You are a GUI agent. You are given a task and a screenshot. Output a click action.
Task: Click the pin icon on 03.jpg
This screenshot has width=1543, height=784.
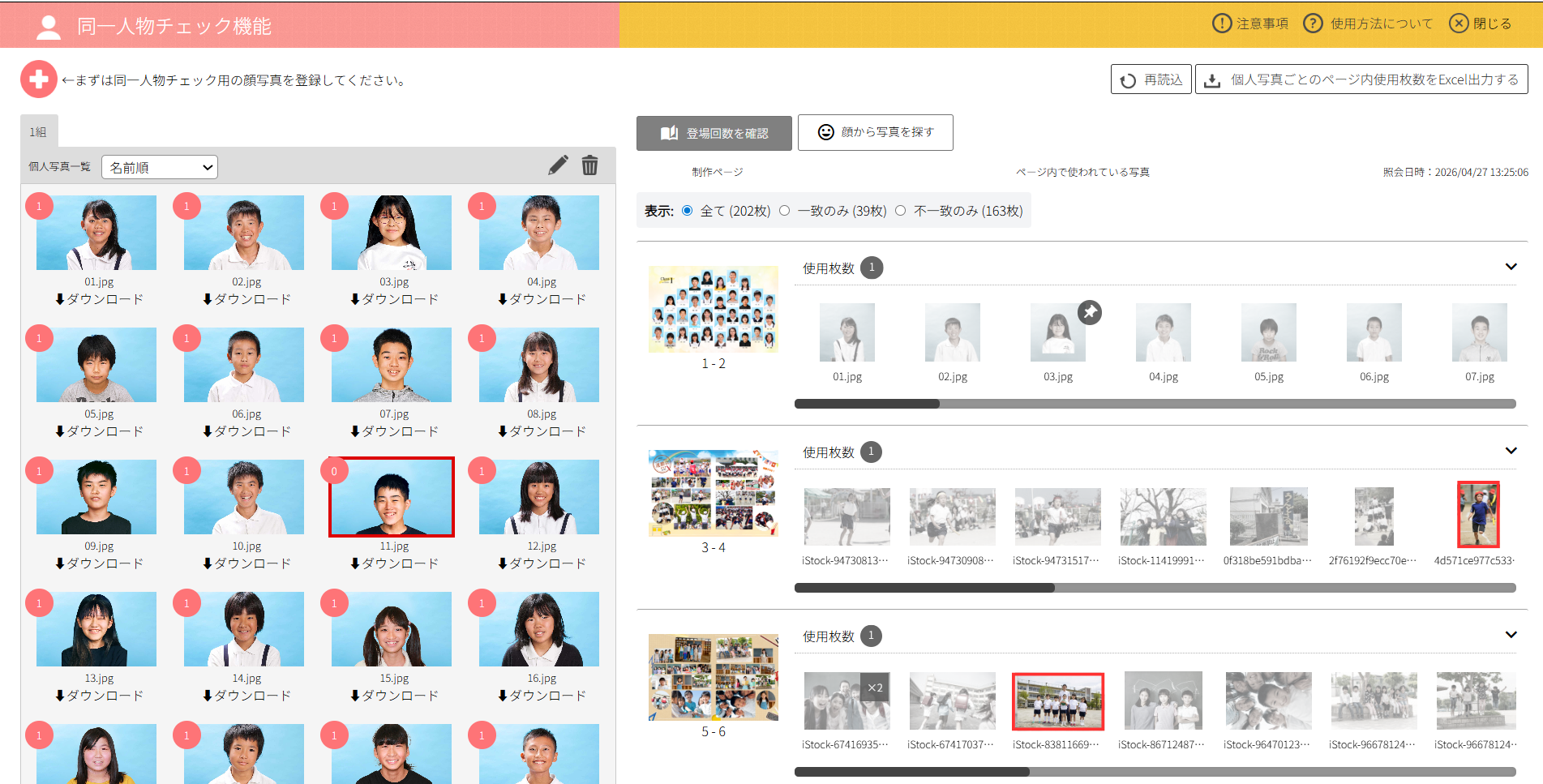click(1090, 312)
